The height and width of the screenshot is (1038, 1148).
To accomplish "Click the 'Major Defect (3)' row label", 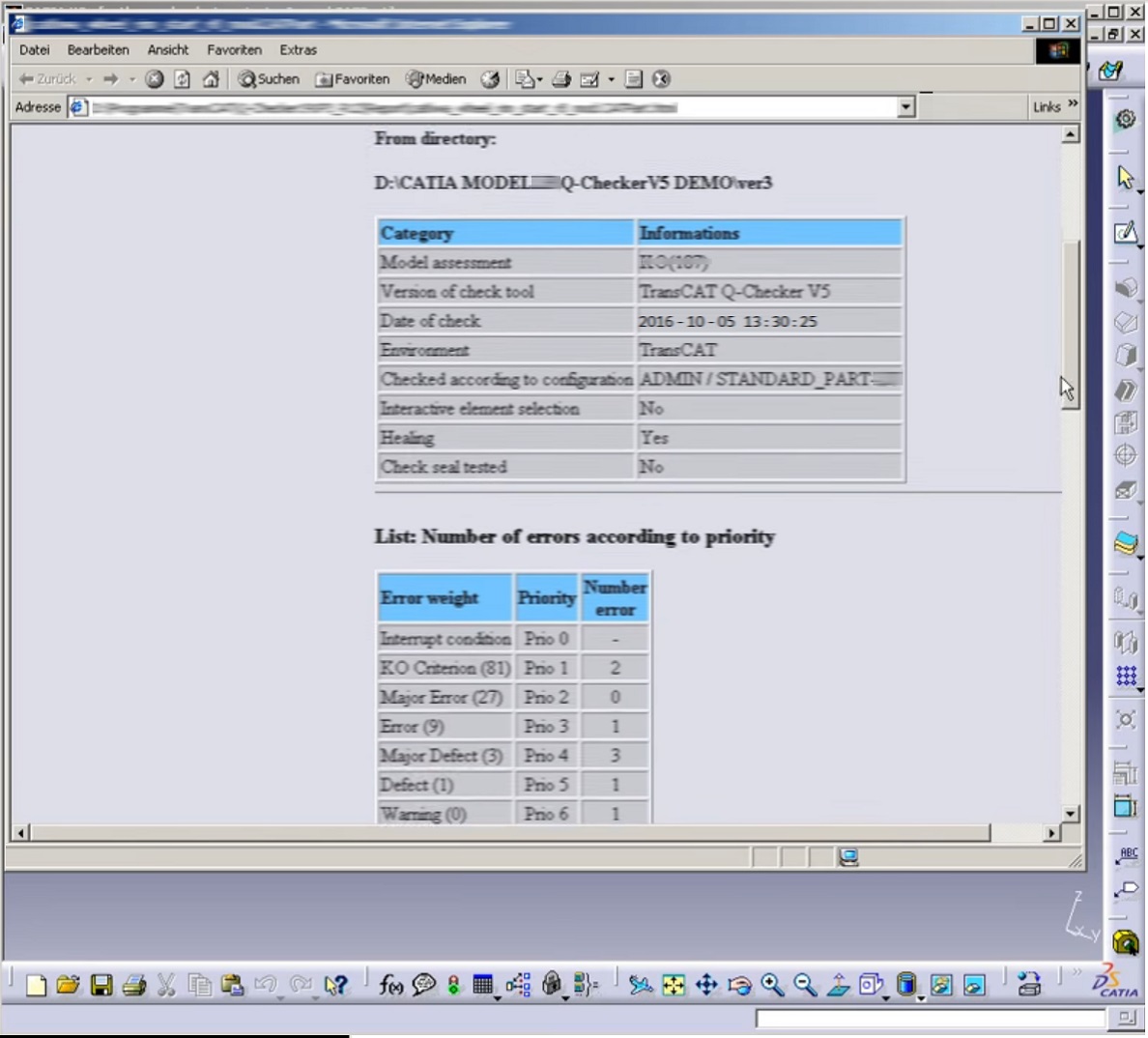I will (x=445, y=756).
